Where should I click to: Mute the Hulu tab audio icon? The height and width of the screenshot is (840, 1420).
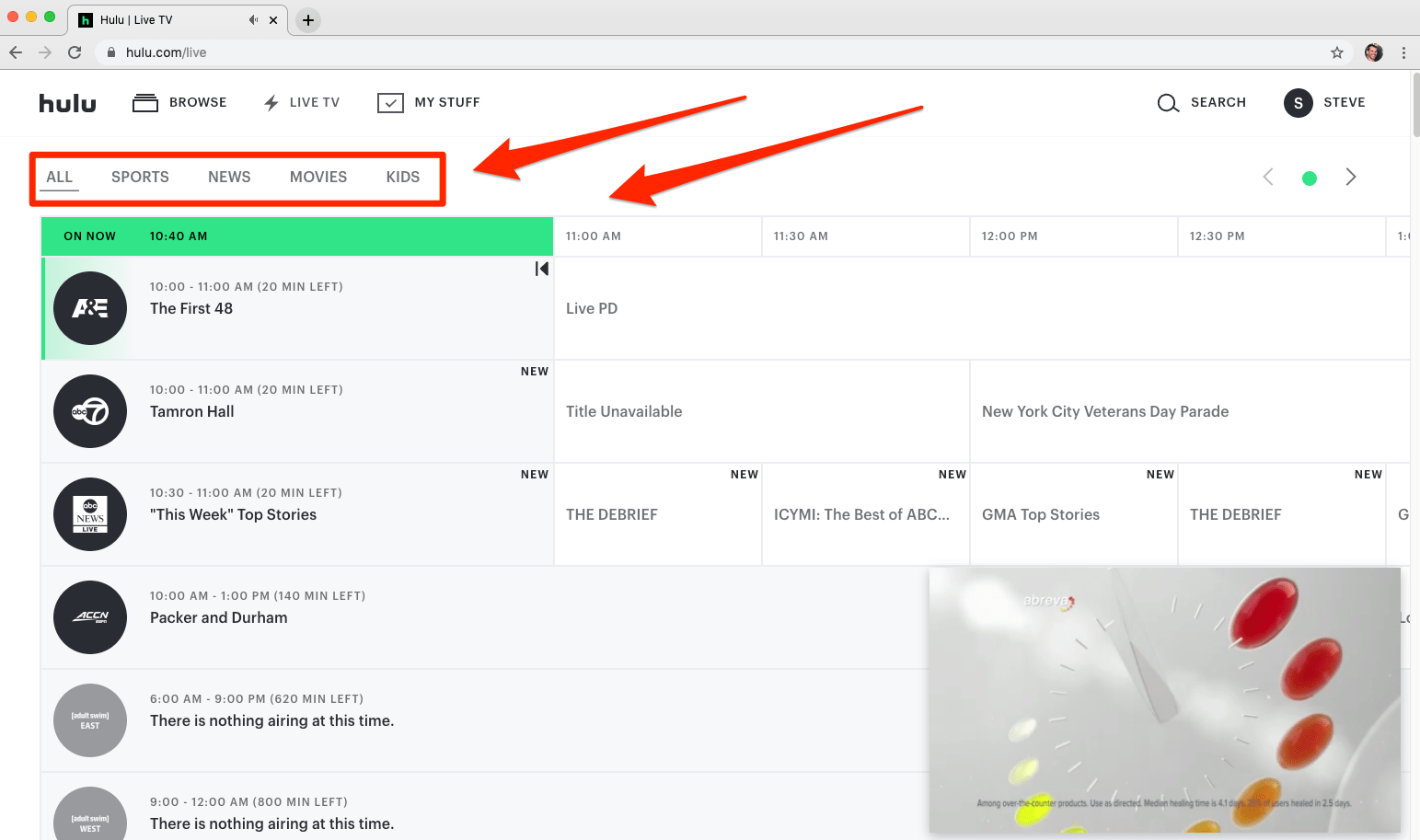pyautogui.click(x=253, y=19)
